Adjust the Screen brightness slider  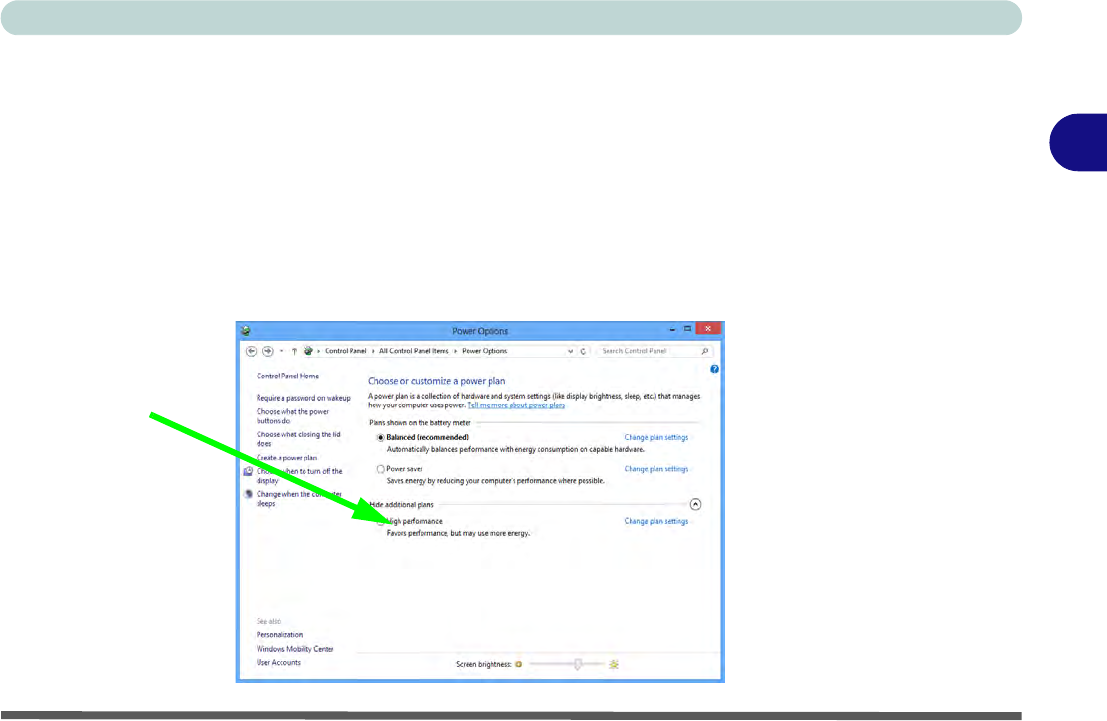click(578, 665)
